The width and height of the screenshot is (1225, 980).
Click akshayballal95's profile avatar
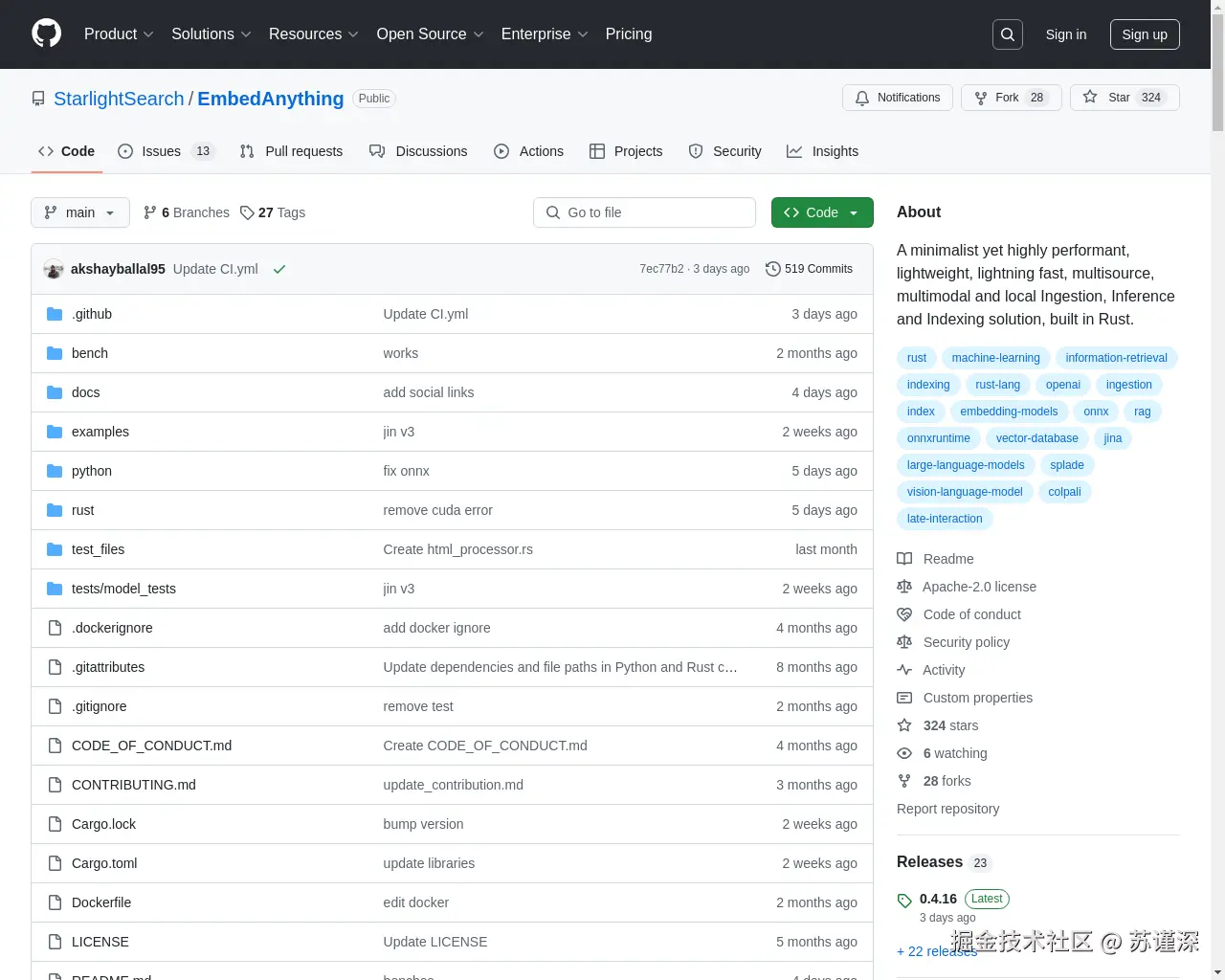pos(54,269)
